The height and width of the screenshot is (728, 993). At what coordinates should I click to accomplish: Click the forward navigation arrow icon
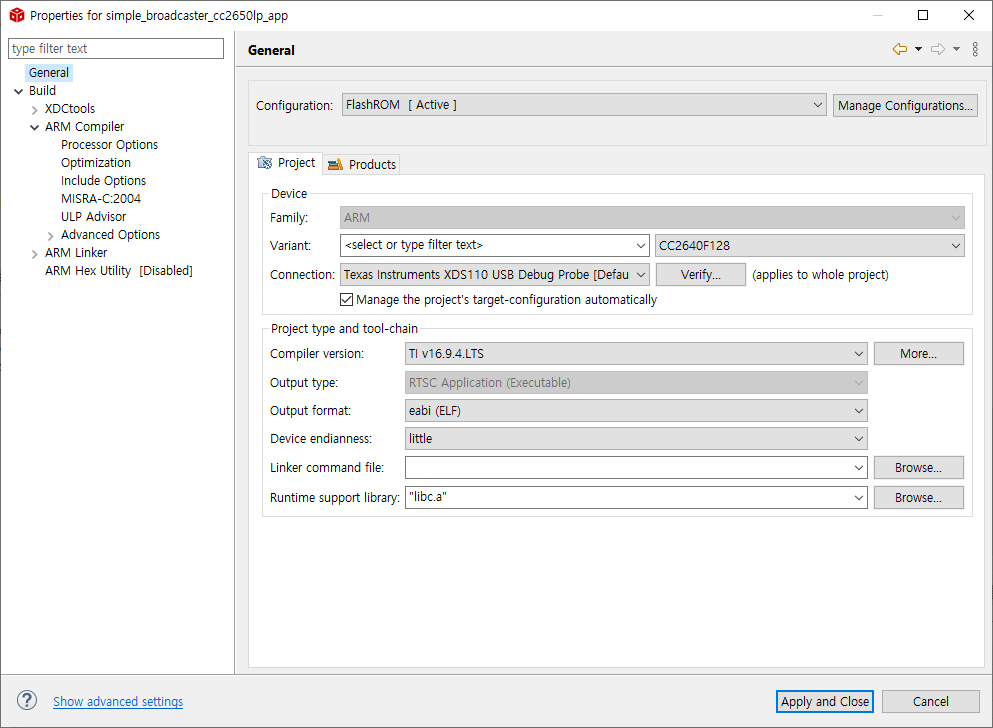pyautogui.click(x=937, y=49)
